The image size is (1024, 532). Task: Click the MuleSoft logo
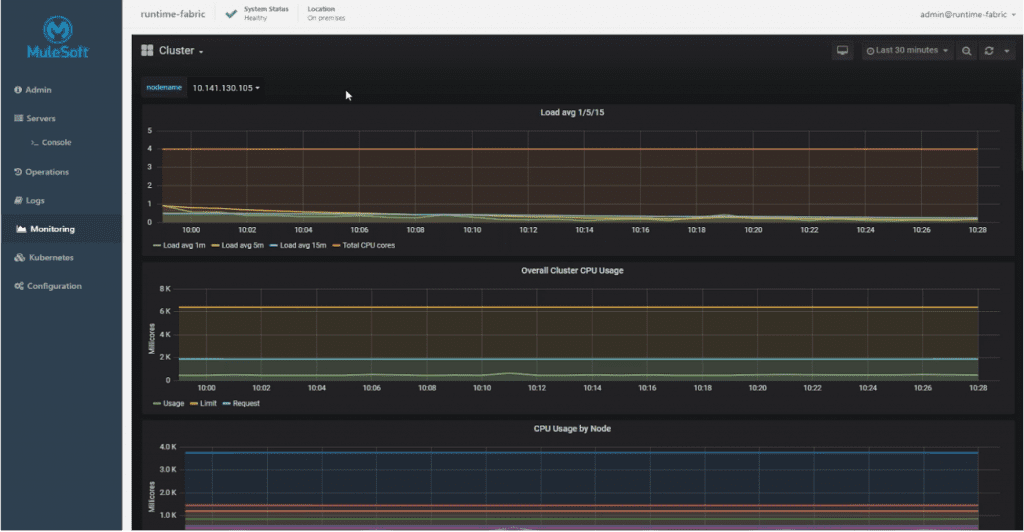pyautogui.click(x=57, y=37)
